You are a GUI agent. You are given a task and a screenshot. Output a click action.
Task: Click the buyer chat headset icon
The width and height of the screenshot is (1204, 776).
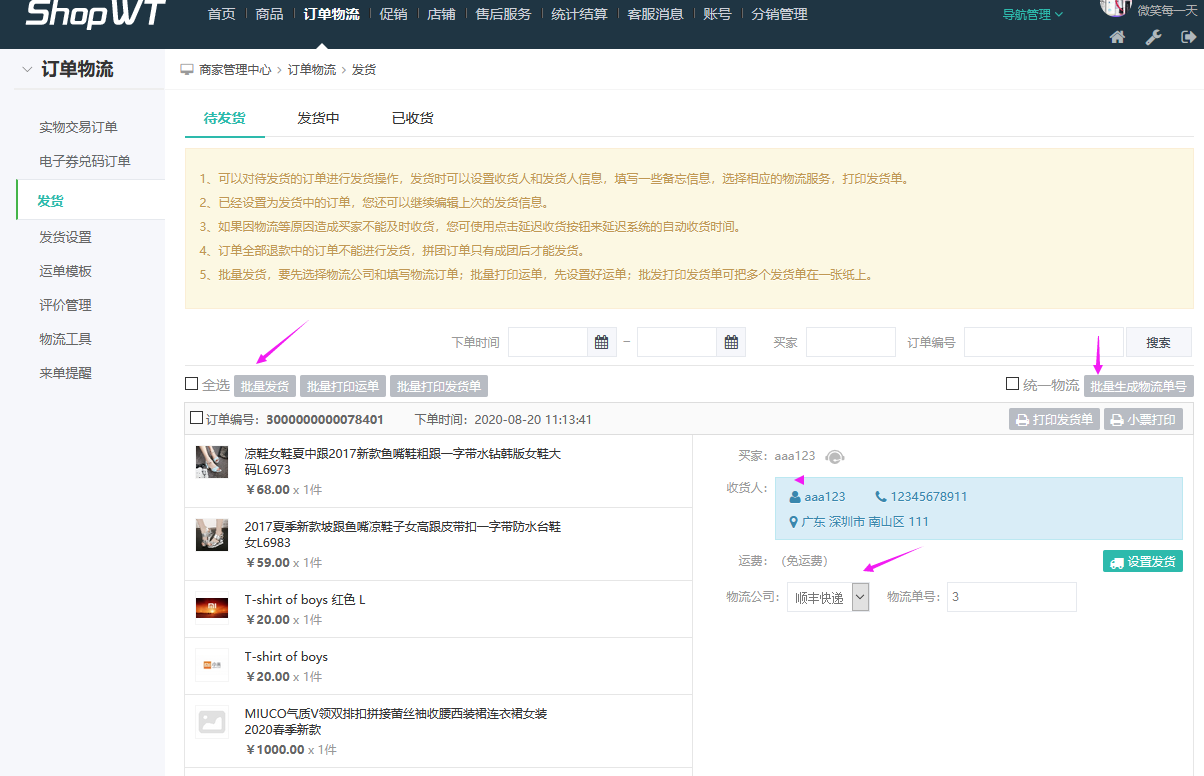[x=835, y=456]
